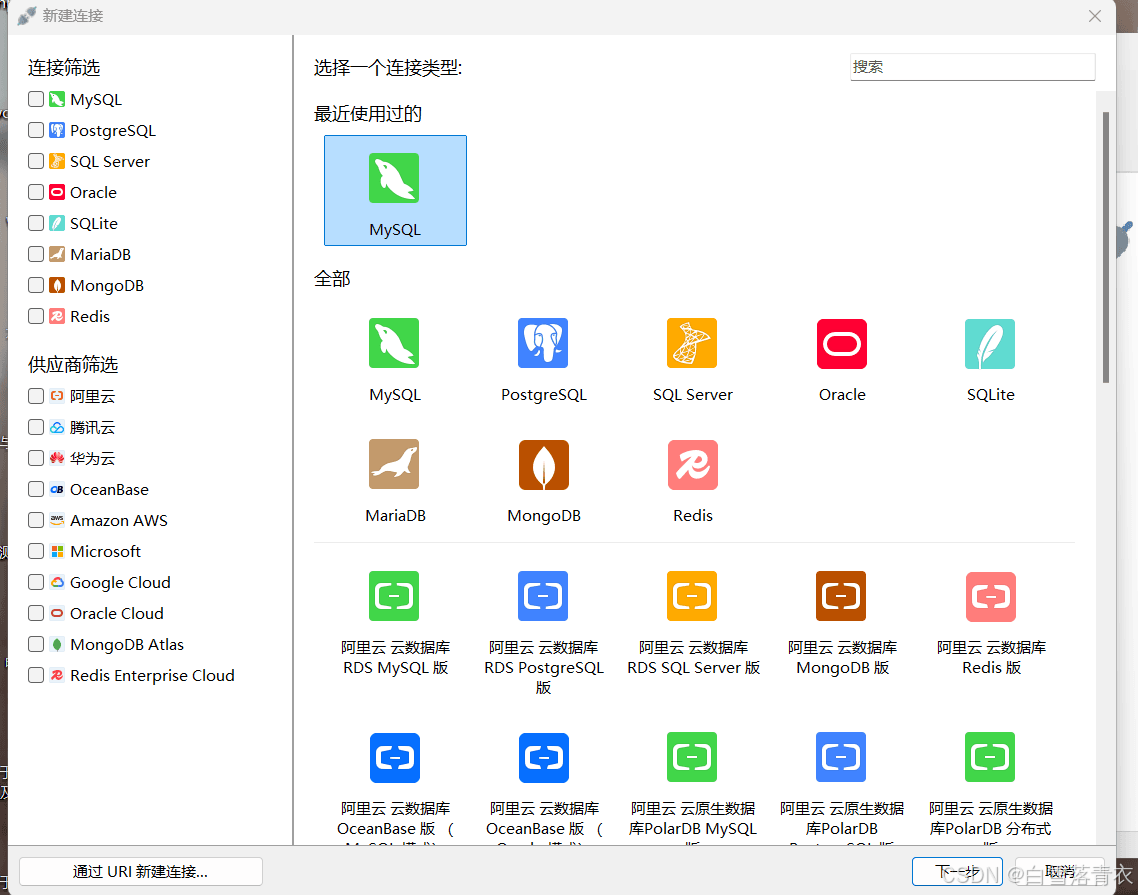Enable the 阿里云 vendor filter checkbox
This screenshot has height=895, width=1138.
(36, 397)
